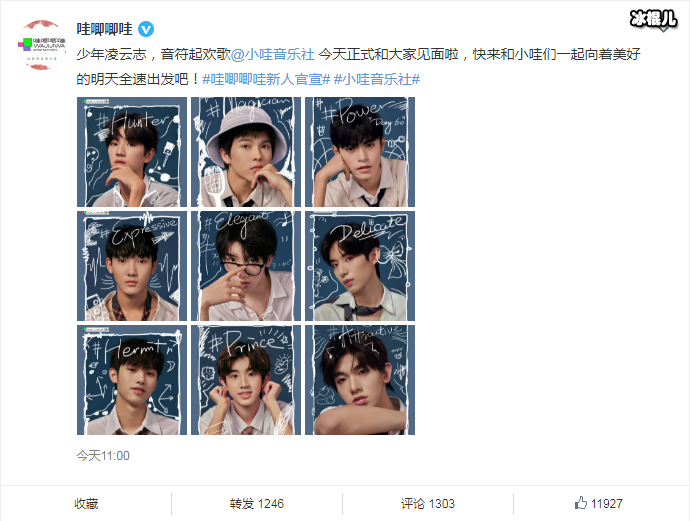
Task: Open the #哇唧唧哇新人官宣# hashtag
Action: 266,79
